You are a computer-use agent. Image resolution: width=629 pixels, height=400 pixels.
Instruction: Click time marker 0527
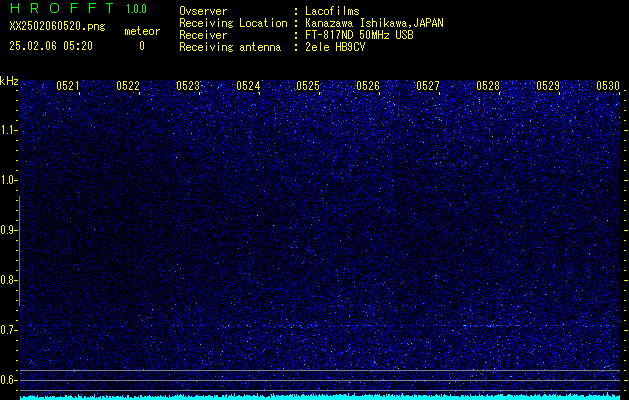pos(428,86)
